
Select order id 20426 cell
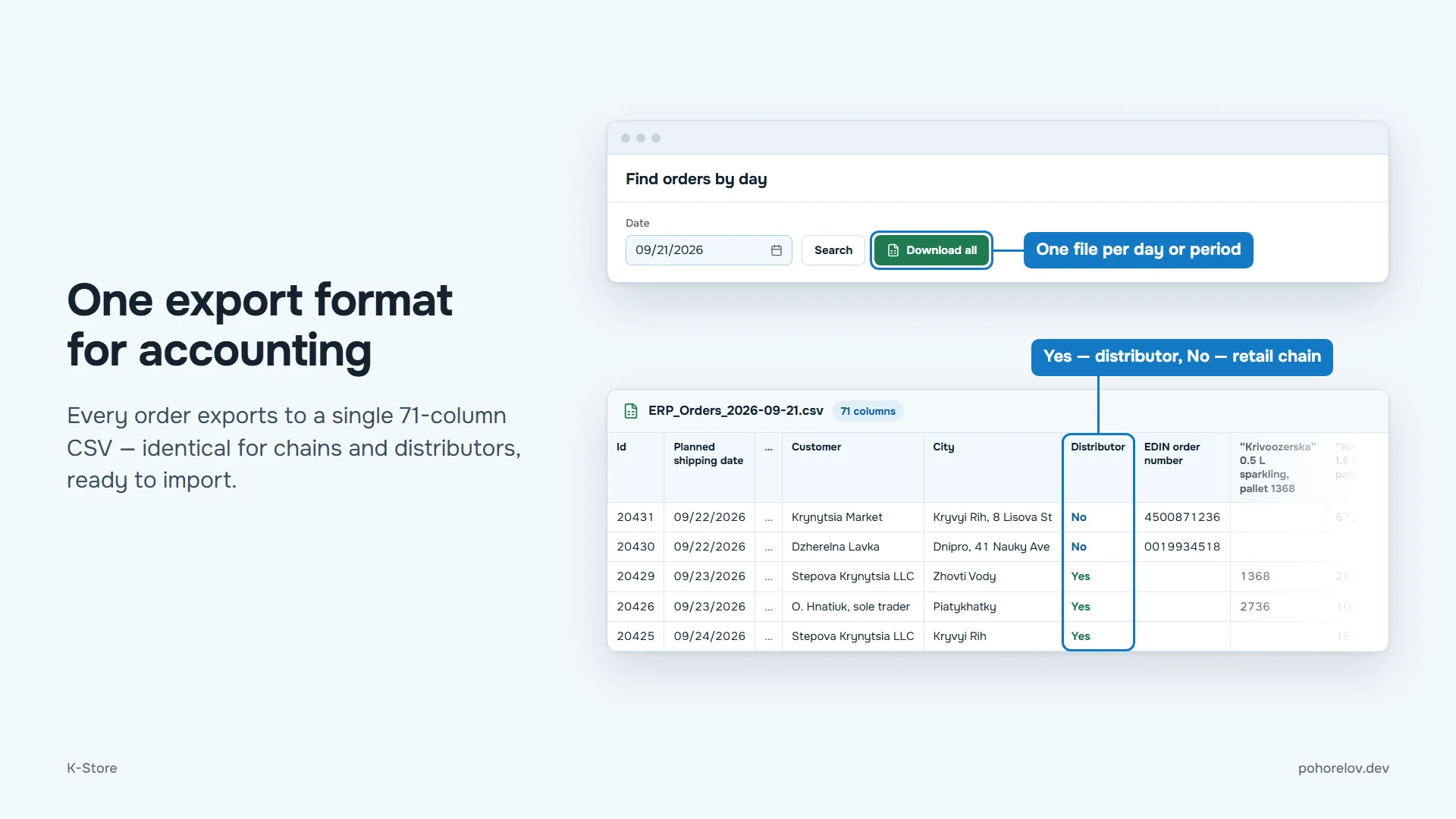pyautogui.click(x=635, y=607)
